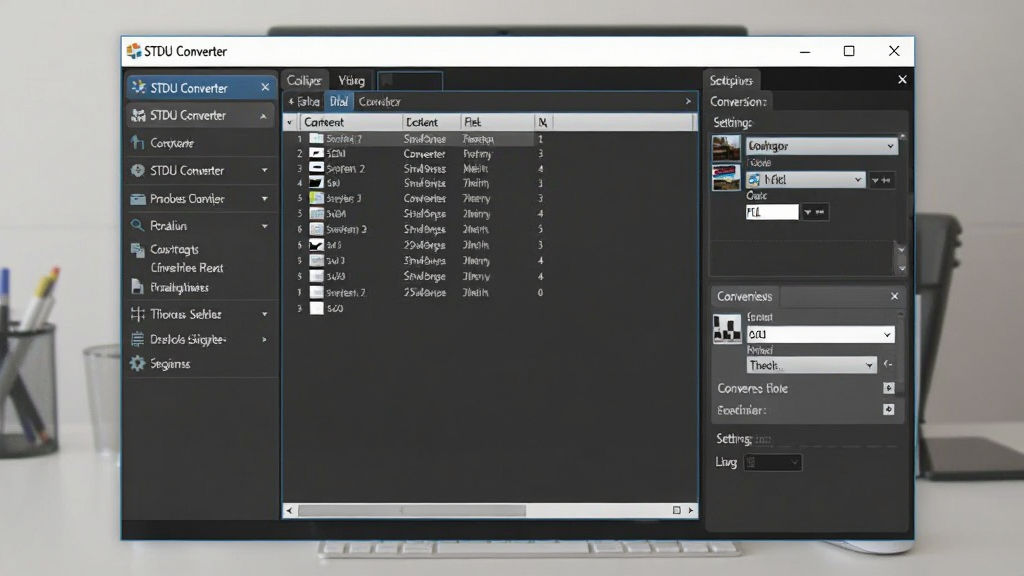Switch to the Yting tab
This screenshot has width=1024, height=576.
[351, 80]
